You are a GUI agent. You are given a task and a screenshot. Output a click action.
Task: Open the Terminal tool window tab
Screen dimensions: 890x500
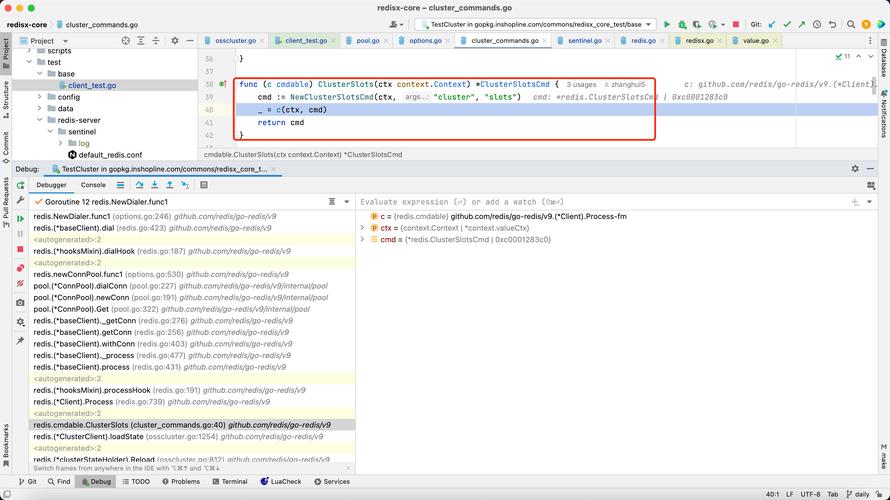(x=230, y=481)
